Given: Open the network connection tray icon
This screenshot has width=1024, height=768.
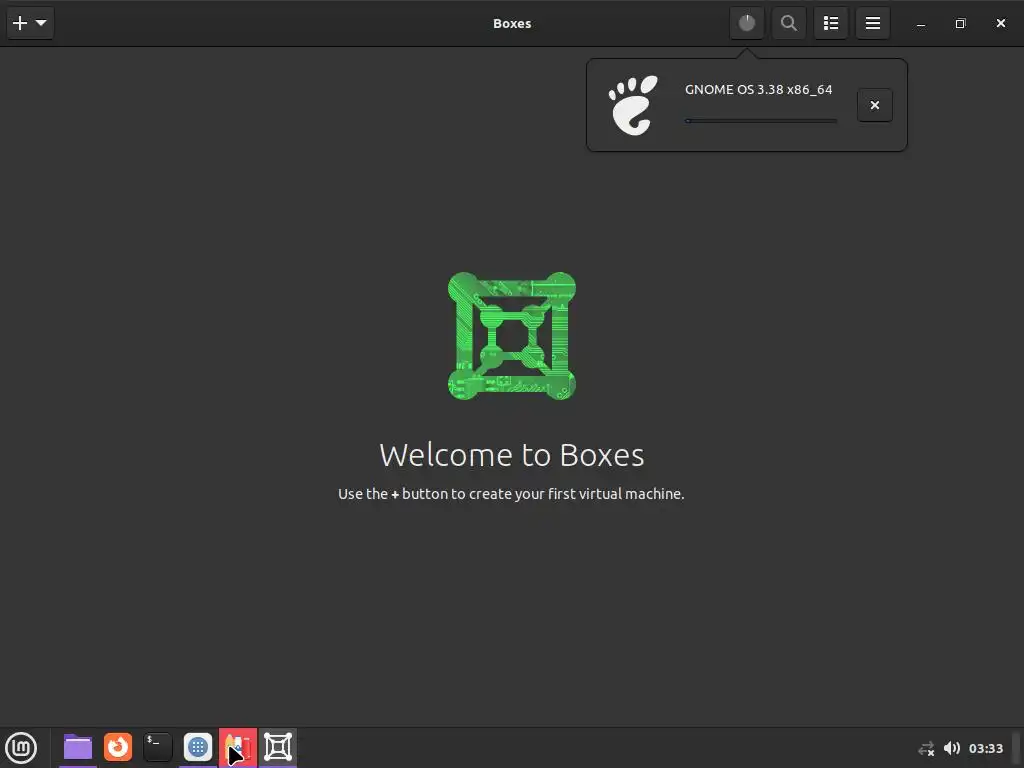Looking at the screenshot, I should 926,748.
